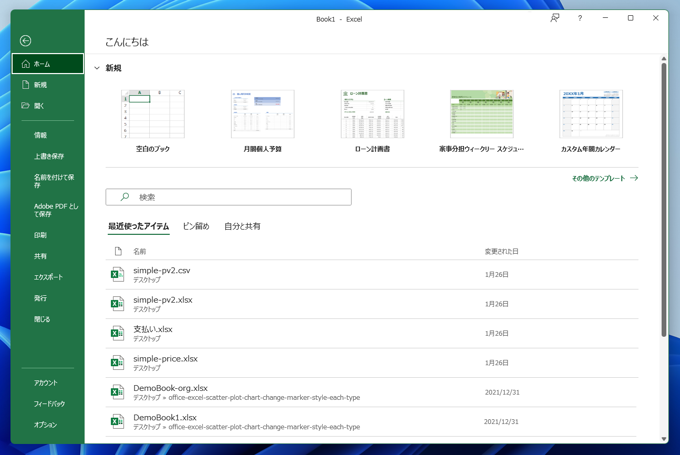Open DemoBook1.xlsx file name
Screen dimensions: 680x455
click(165, 417)
